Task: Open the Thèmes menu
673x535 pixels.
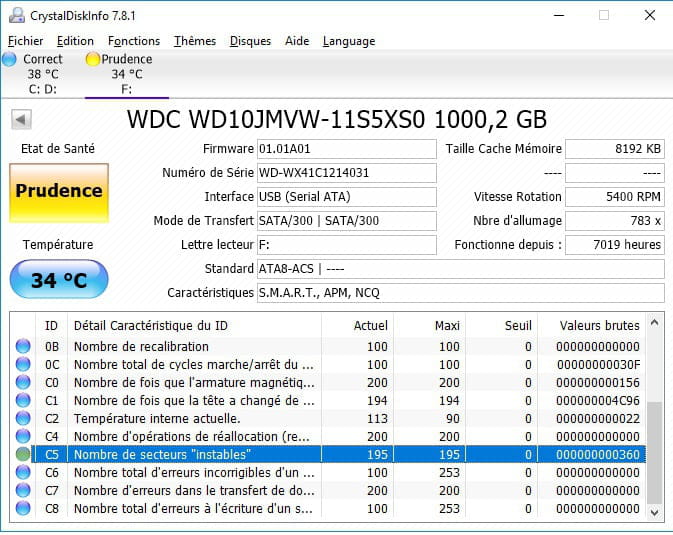Action: click(194, 41)
